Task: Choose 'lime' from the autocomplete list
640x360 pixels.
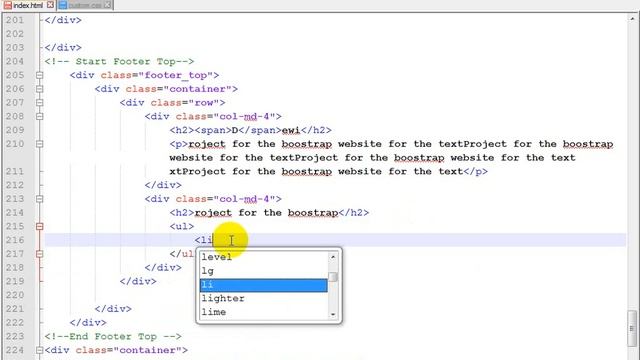Action: [264, 312]
